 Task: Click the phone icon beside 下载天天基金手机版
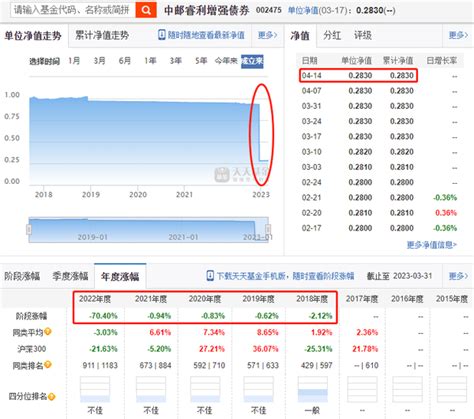[x=210, y=276]
